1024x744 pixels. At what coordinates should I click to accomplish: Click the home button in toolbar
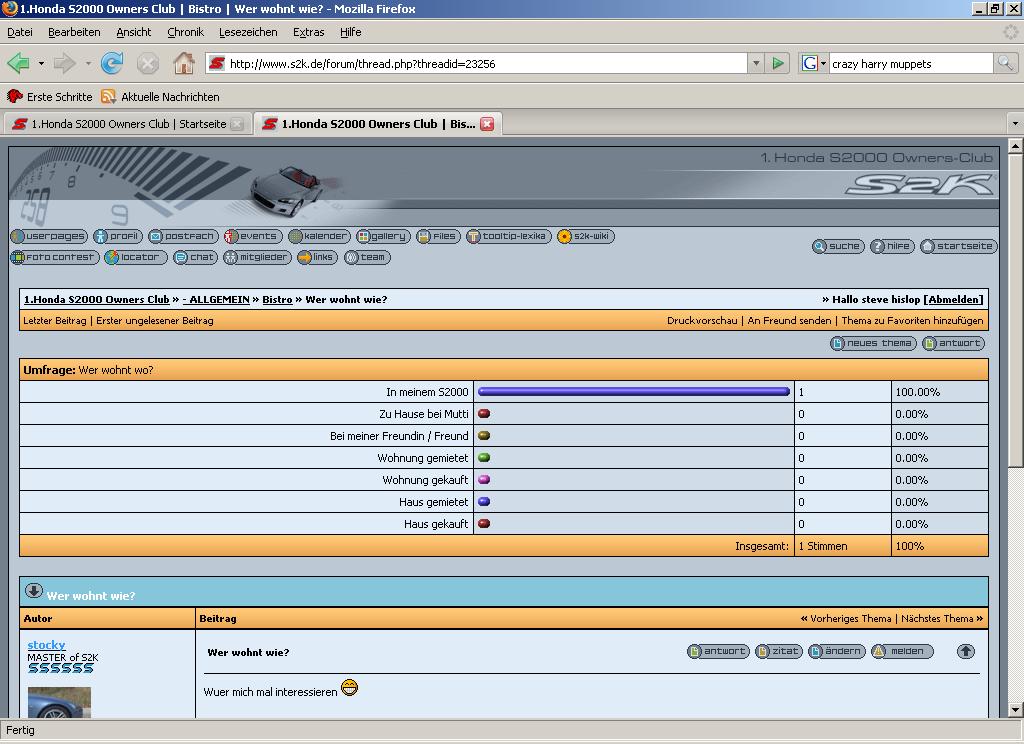pyautogui.click(x=183, y=63)
